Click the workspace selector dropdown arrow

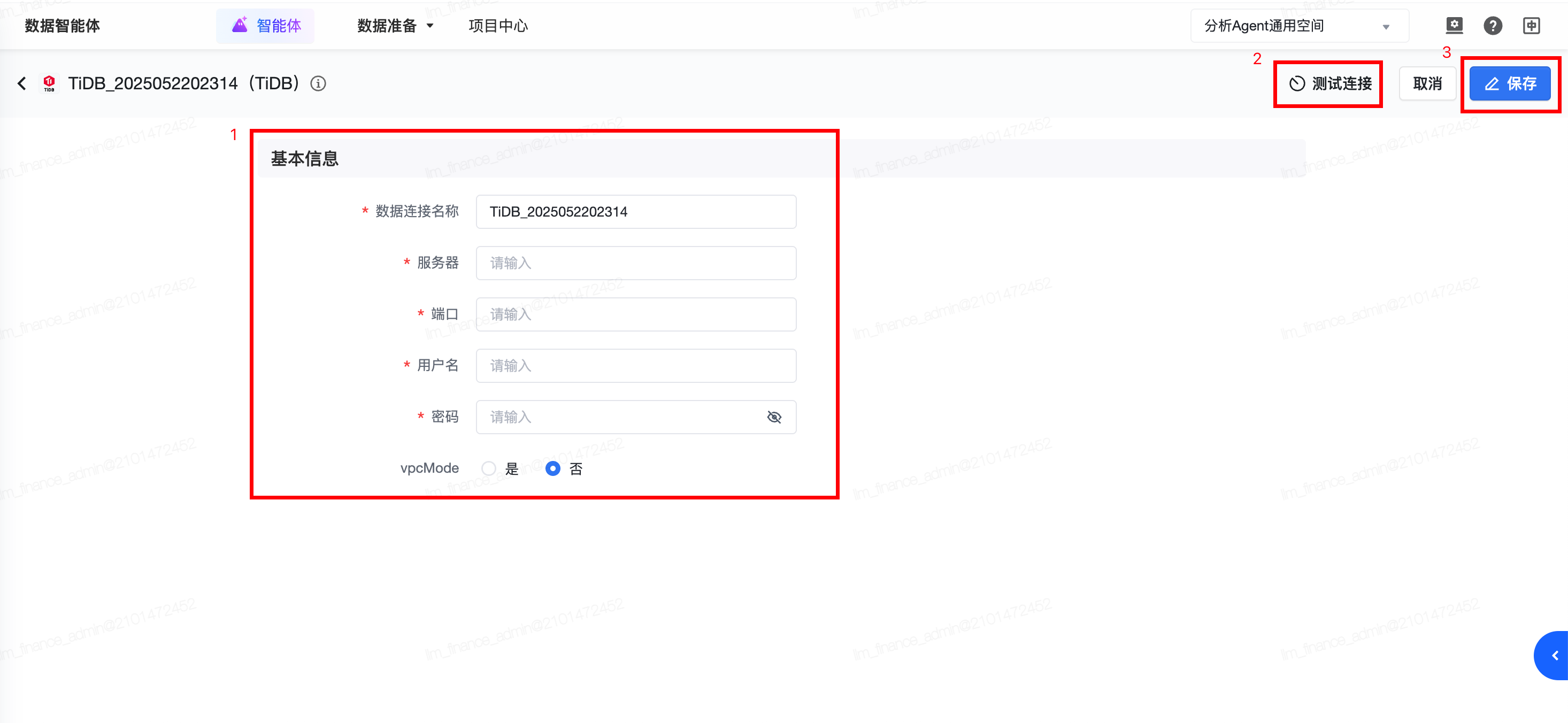[x=1386, y=27]
